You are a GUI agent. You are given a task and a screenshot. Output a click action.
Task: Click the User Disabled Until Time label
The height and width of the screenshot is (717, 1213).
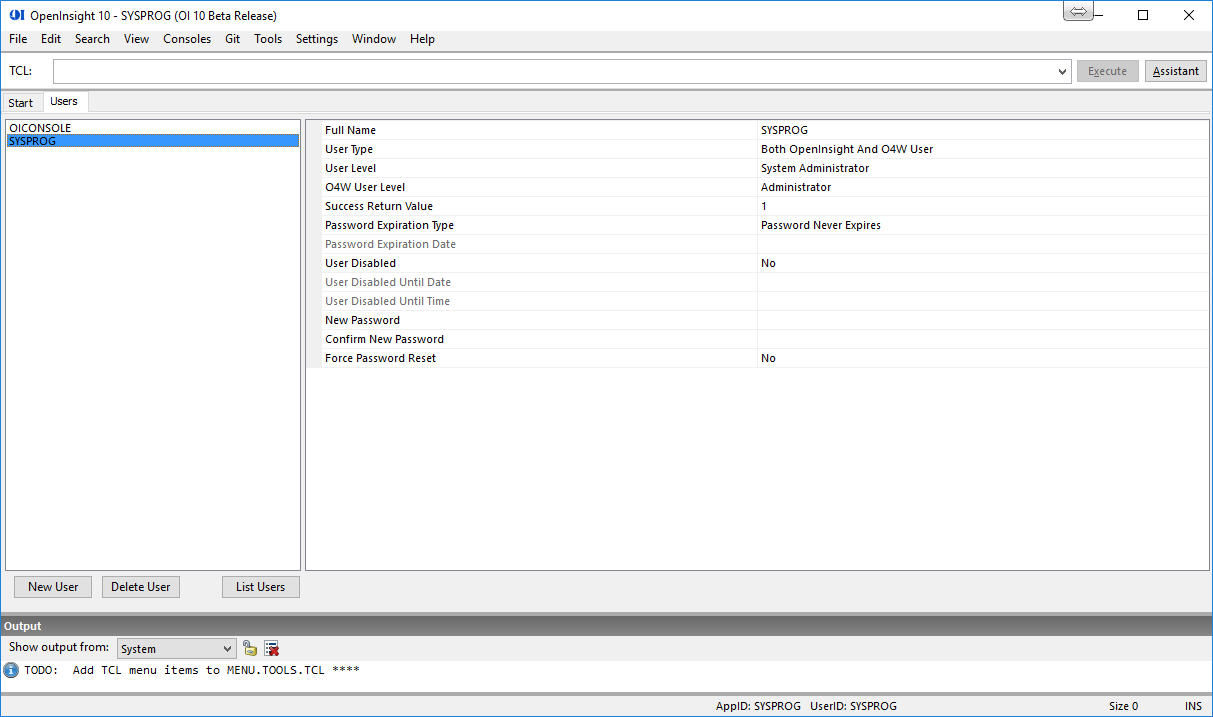click(x=387, y=301)
